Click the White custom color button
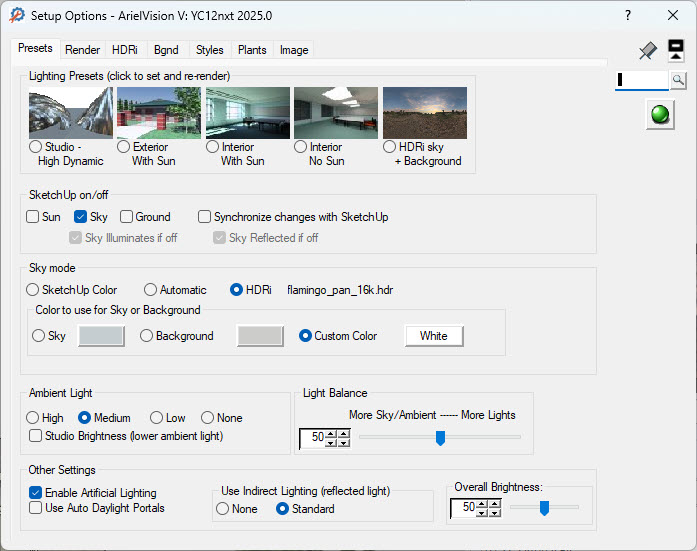The image size is (697, 551). coord(434,336)
